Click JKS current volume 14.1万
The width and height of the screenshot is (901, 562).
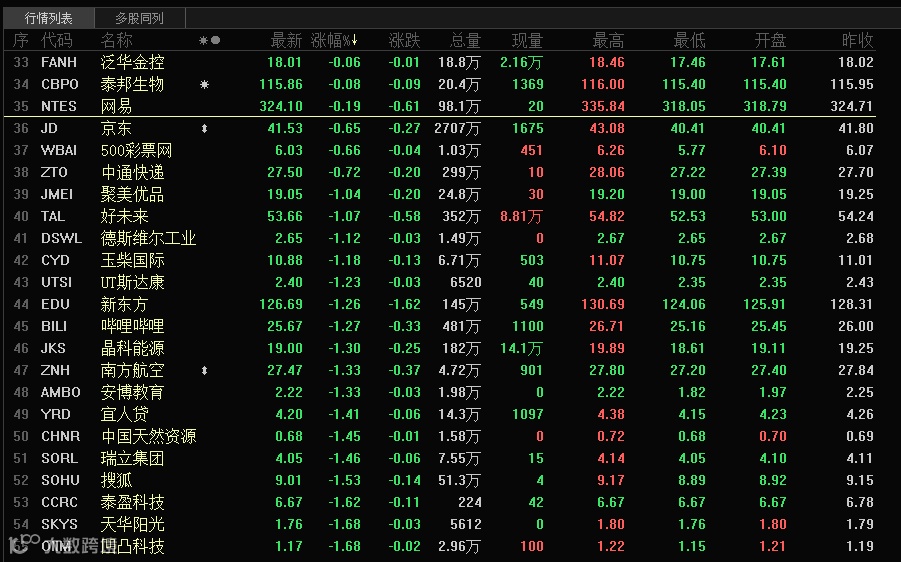click(521, 348)
